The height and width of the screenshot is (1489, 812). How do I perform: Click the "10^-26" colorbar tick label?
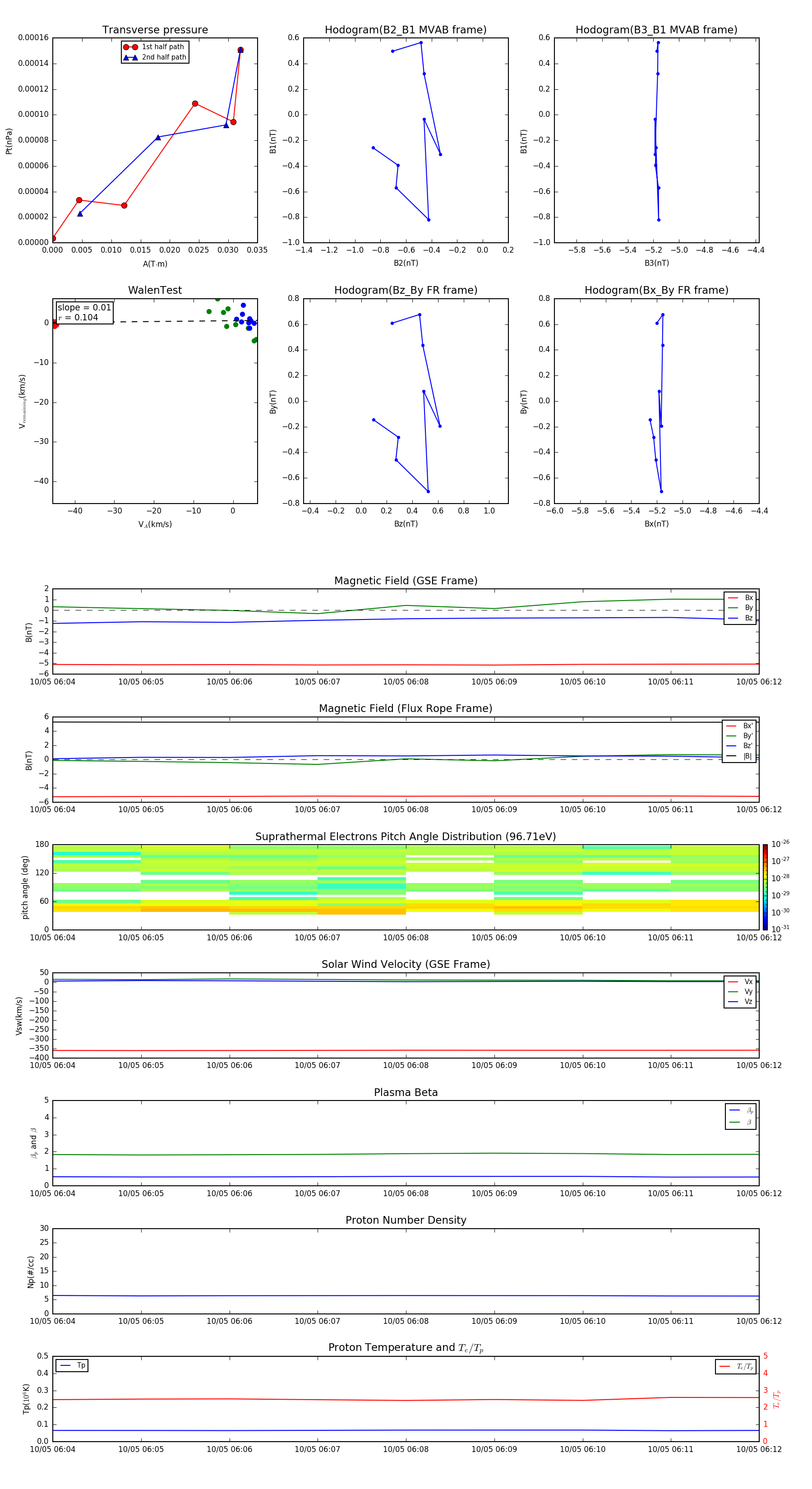[x=781, y=844]
